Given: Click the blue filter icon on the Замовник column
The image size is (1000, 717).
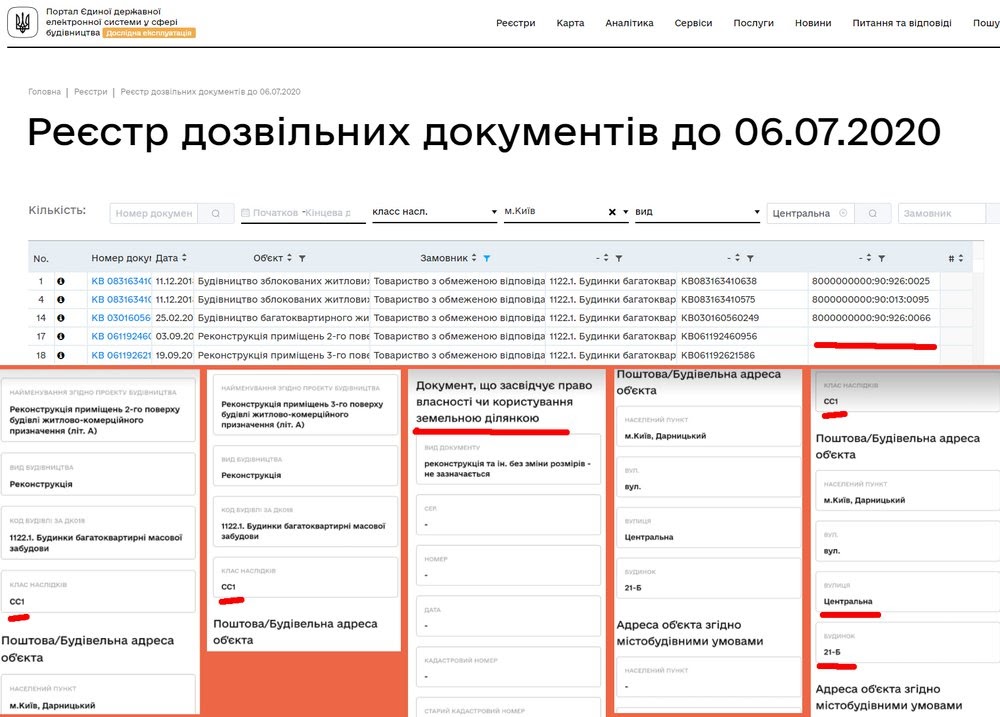Looking at the screenshot, I should 487,258.
